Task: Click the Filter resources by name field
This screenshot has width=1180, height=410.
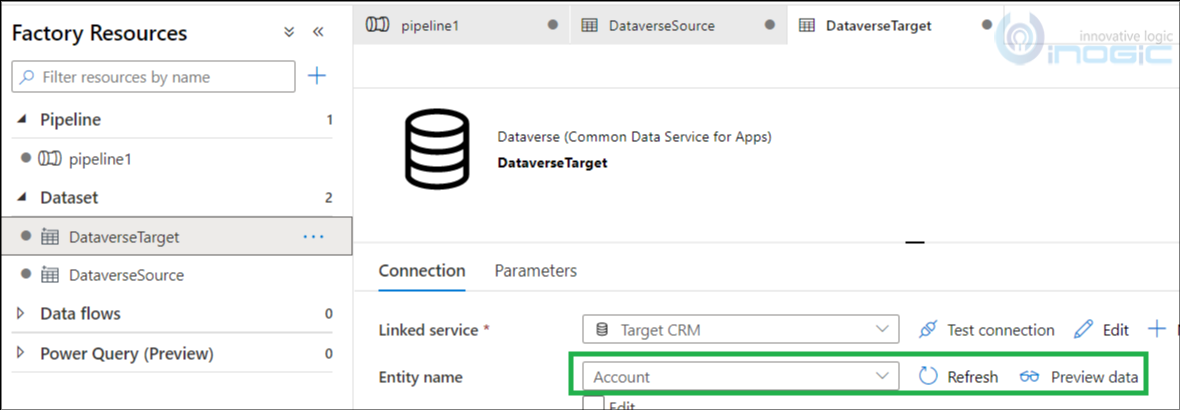Action: click(x=154, y=77)
